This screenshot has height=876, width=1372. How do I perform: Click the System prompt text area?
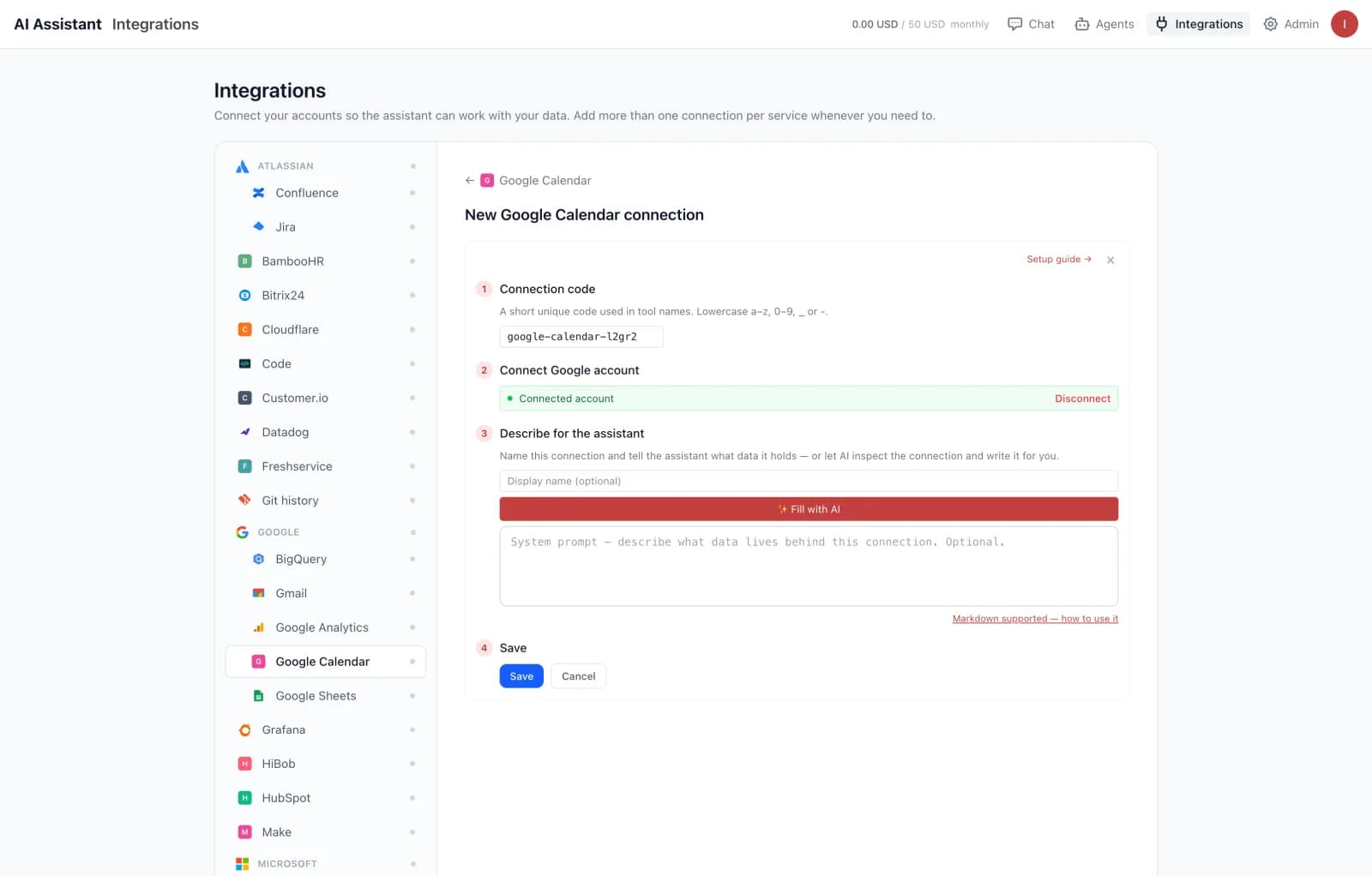[809, 567]
